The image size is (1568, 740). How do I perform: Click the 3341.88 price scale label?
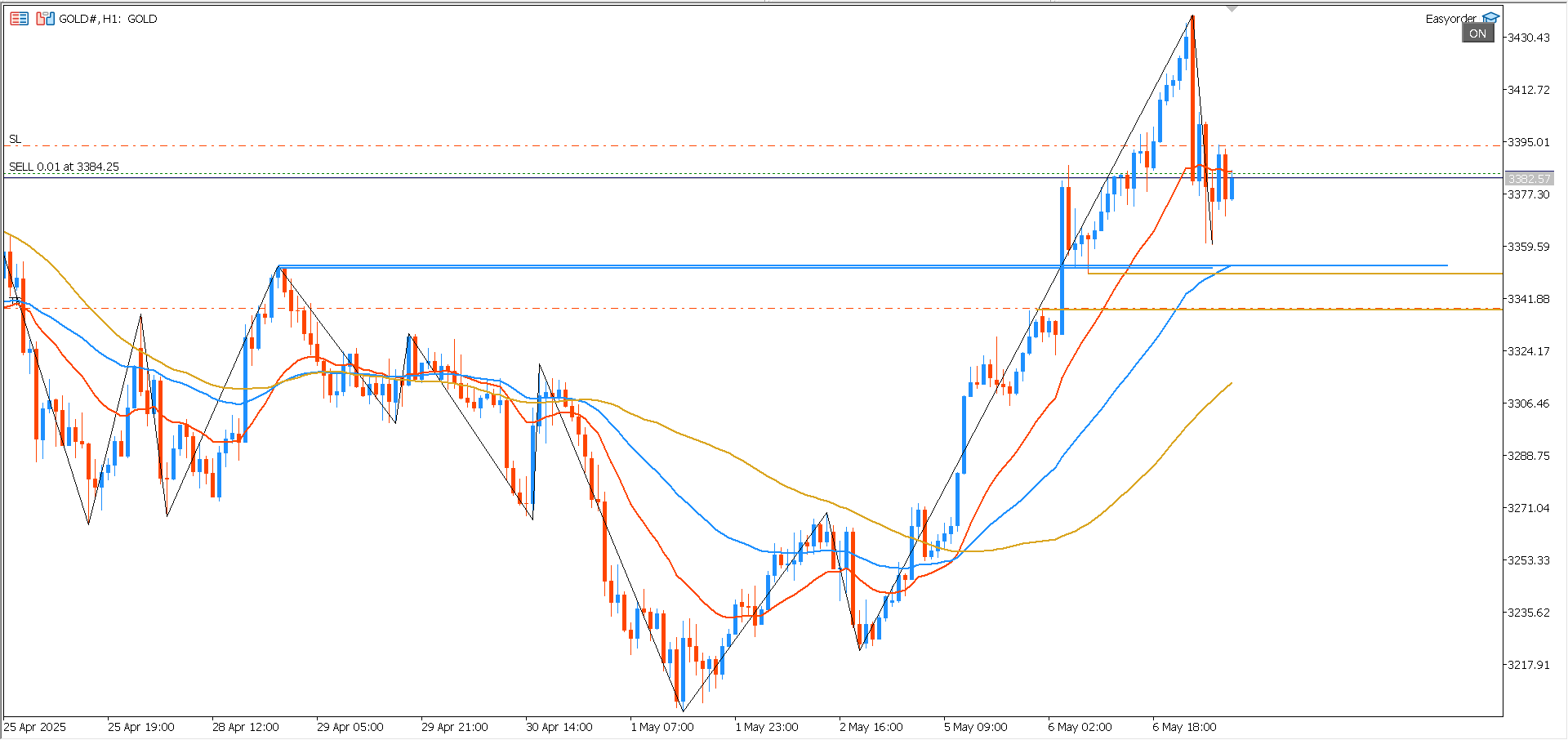coord(1528,299)
